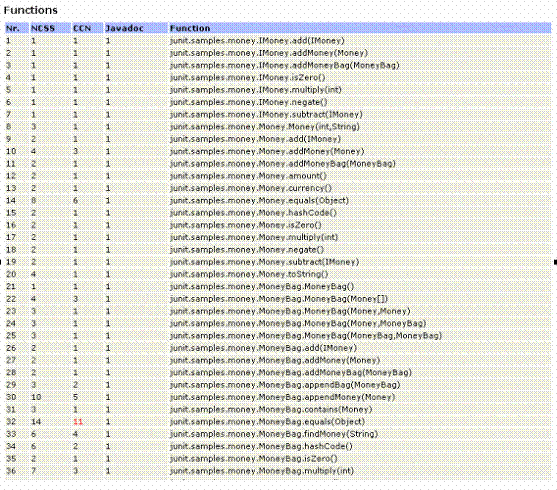Select Money.amount() function entry
This screenshot has height=490, width=557.
[x=248, y=176]
